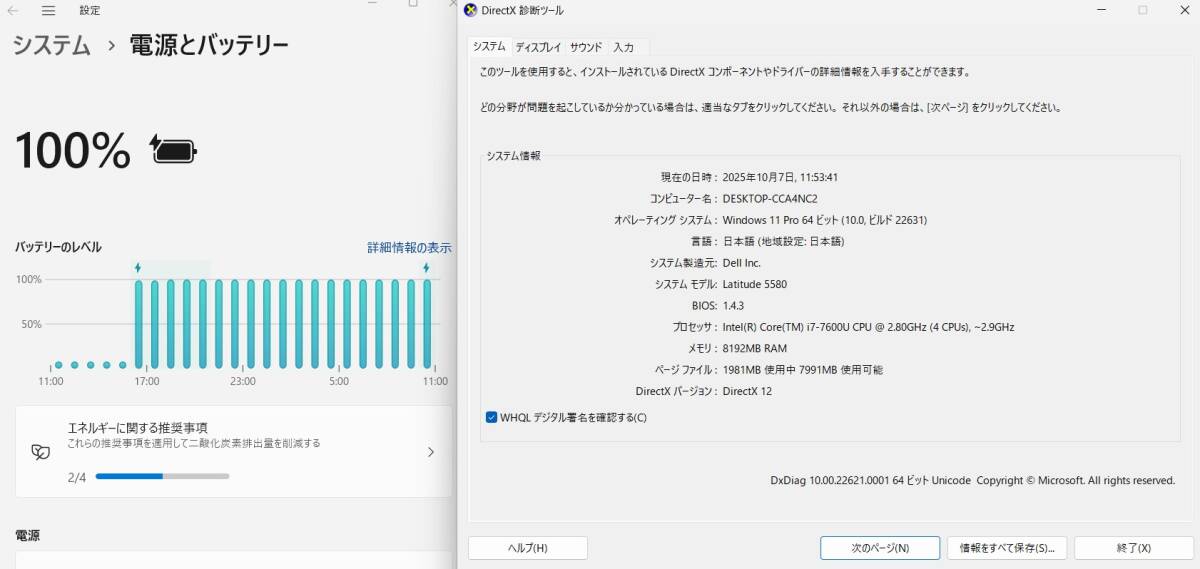Click the エネルギーに関する推奨事項 card title
This screenshot has width=1200, height=569.
pos(137,427)
